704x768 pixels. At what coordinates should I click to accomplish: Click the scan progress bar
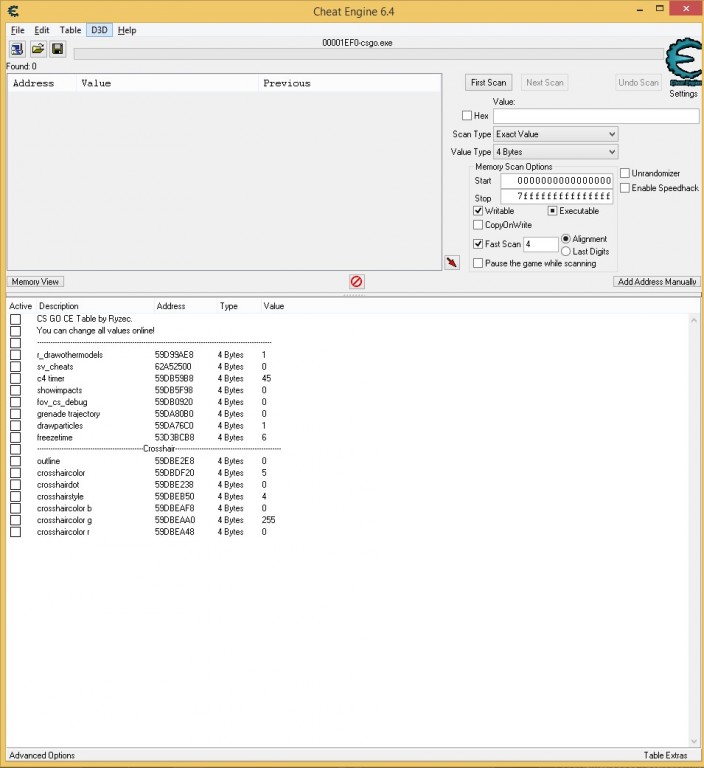point(369,54)
